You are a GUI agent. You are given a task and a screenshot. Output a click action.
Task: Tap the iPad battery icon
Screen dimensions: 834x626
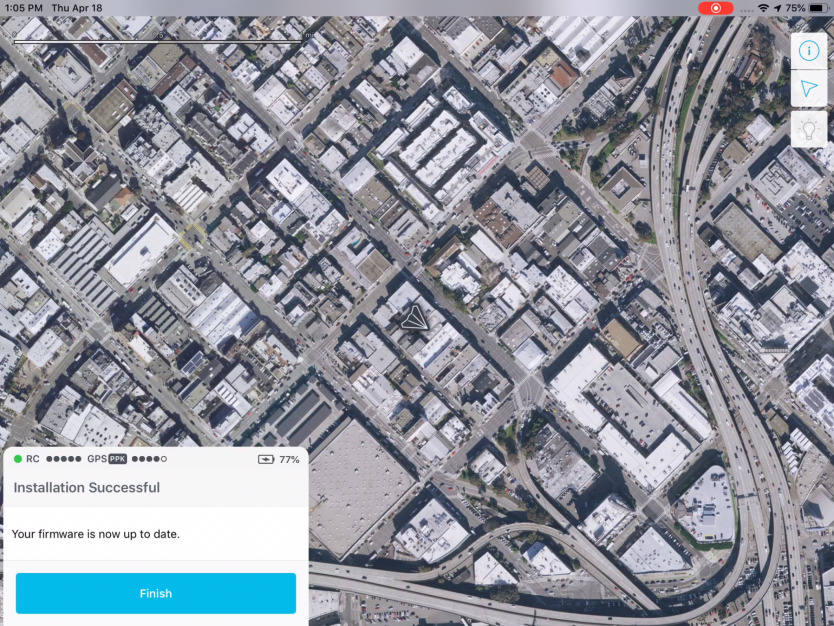tap(818, 8)
